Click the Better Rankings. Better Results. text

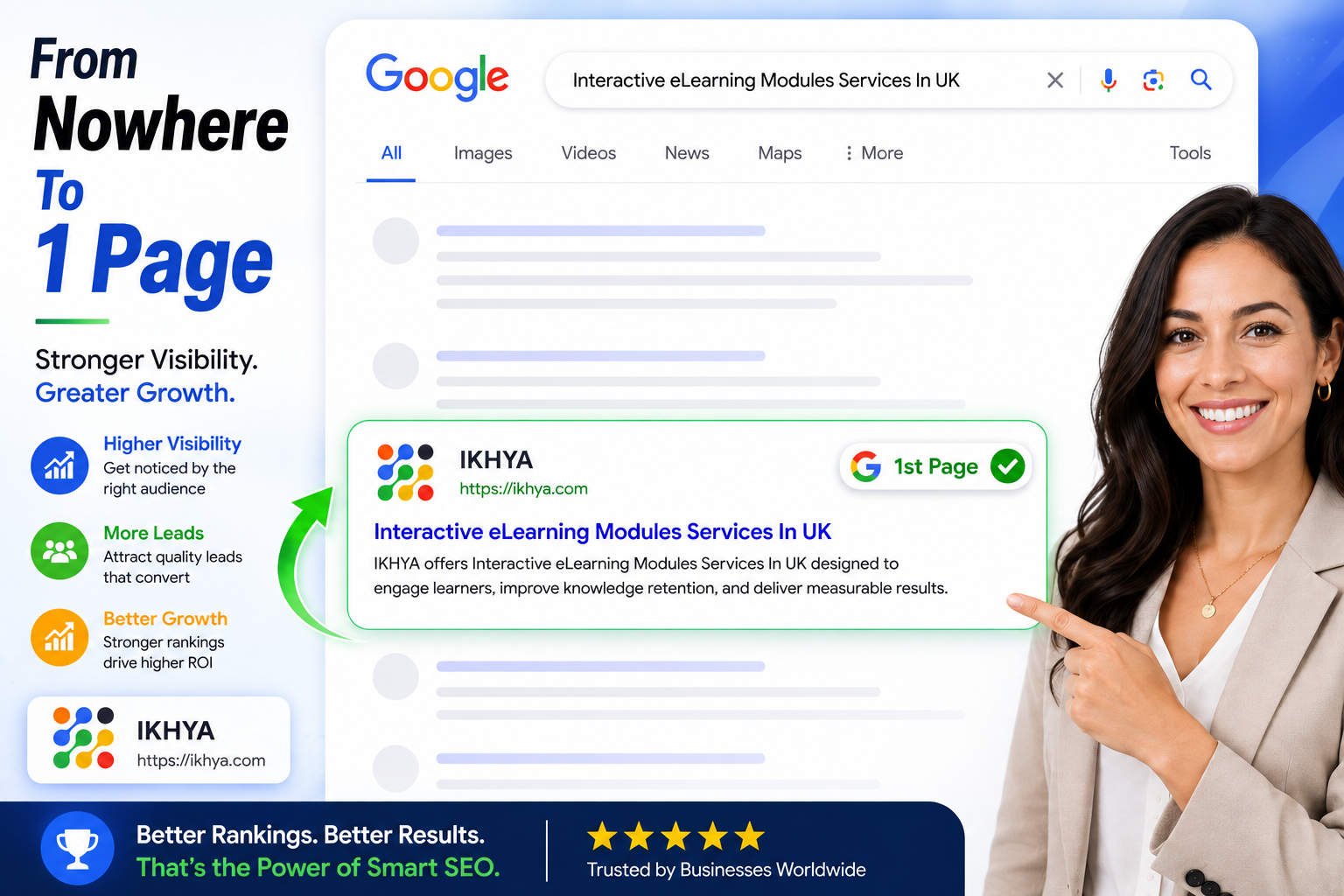(x=311, y=835)
